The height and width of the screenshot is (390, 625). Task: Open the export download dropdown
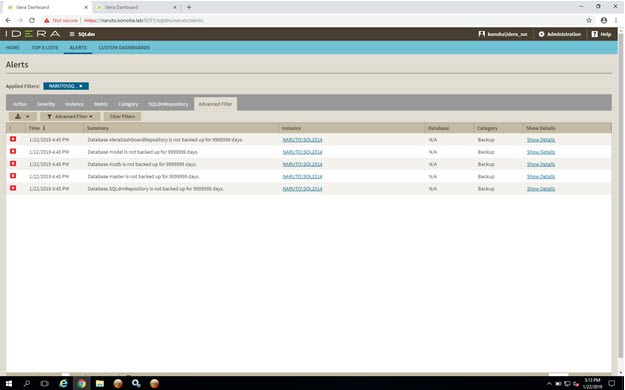click(23, 116)
